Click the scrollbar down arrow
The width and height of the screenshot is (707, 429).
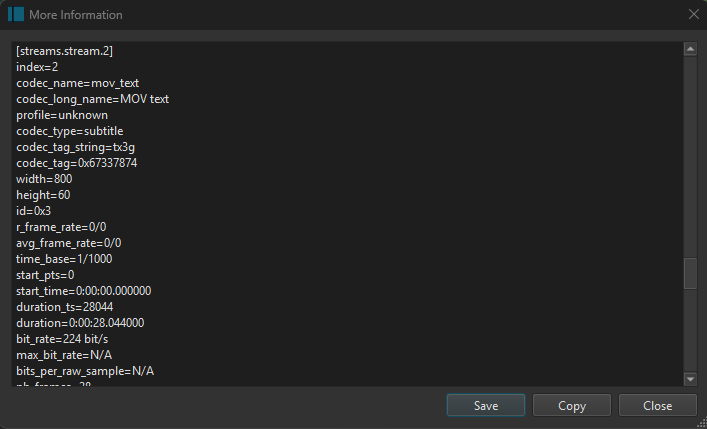tap(690, 379)
